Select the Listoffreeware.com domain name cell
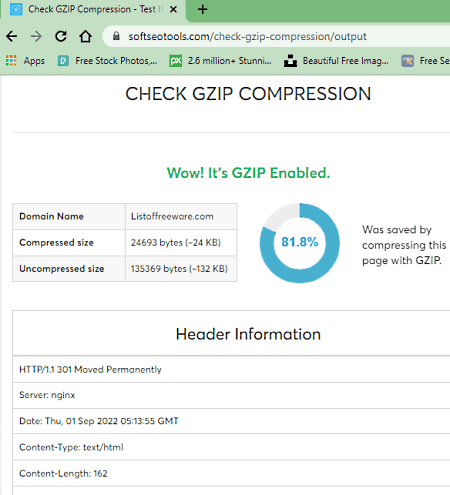 pyautogui.click(x=181, y=216)
